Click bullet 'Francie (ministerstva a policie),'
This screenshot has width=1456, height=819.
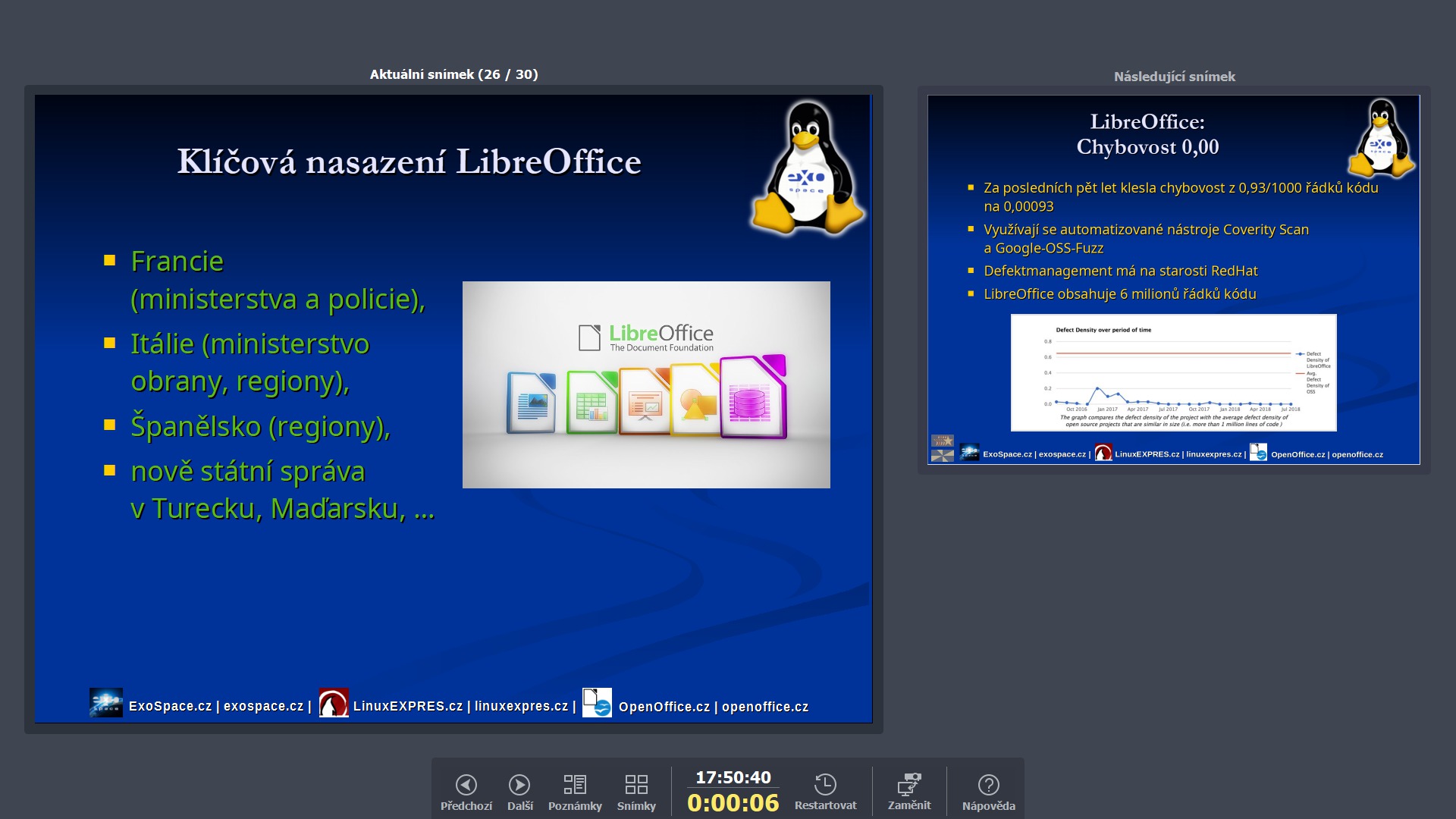[x=278, y=280]
